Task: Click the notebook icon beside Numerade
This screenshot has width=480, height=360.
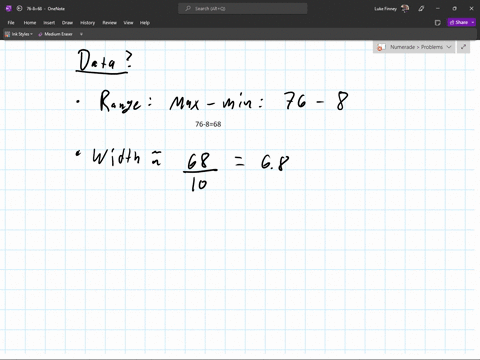Action: [x=380, y=47]
